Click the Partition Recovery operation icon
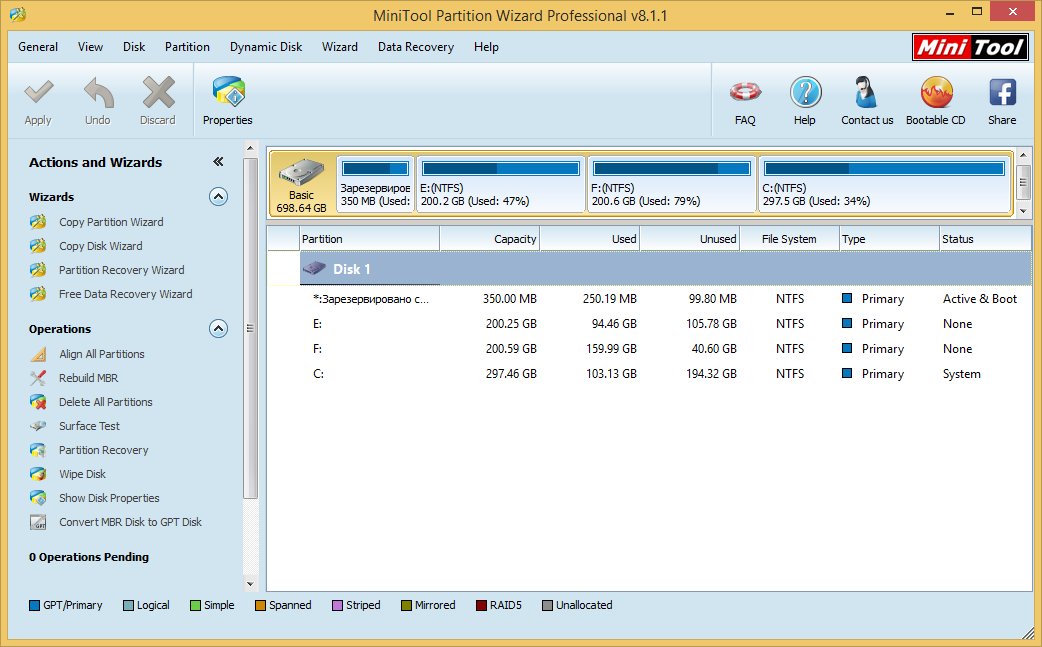This screenshot has height=647, width=1042. point(38,450)
